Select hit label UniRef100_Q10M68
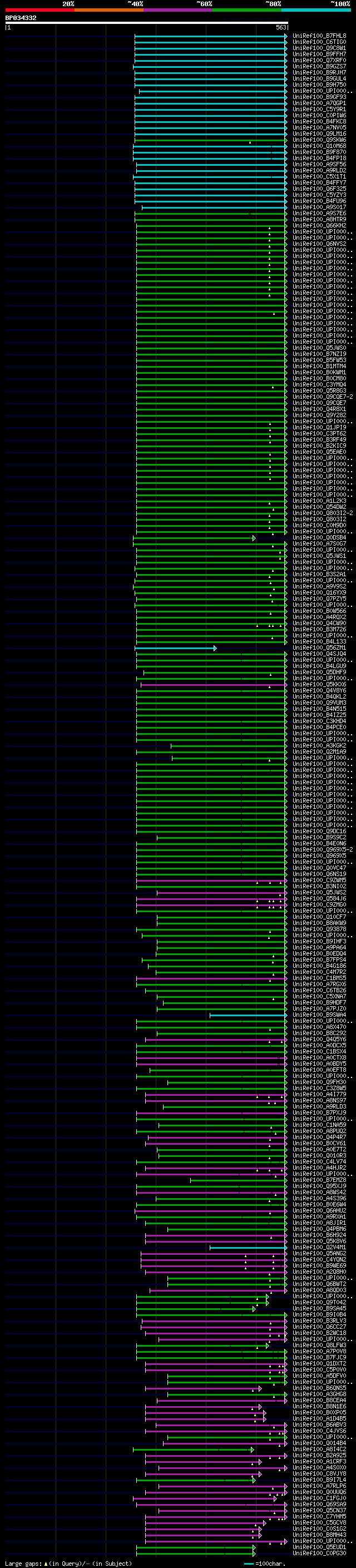The width and height of the screenshot is (356, 1568). [319, 146]
